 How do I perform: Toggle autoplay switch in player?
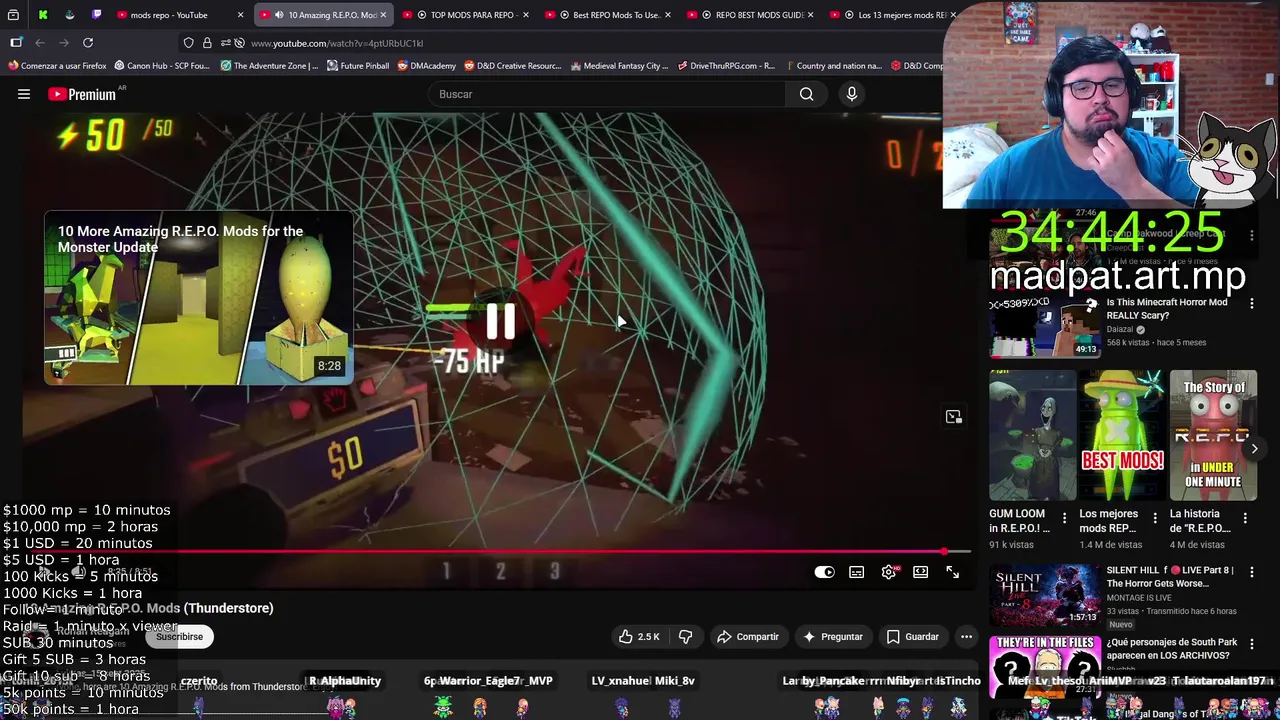pyautogui.click(x=824, y=572)
